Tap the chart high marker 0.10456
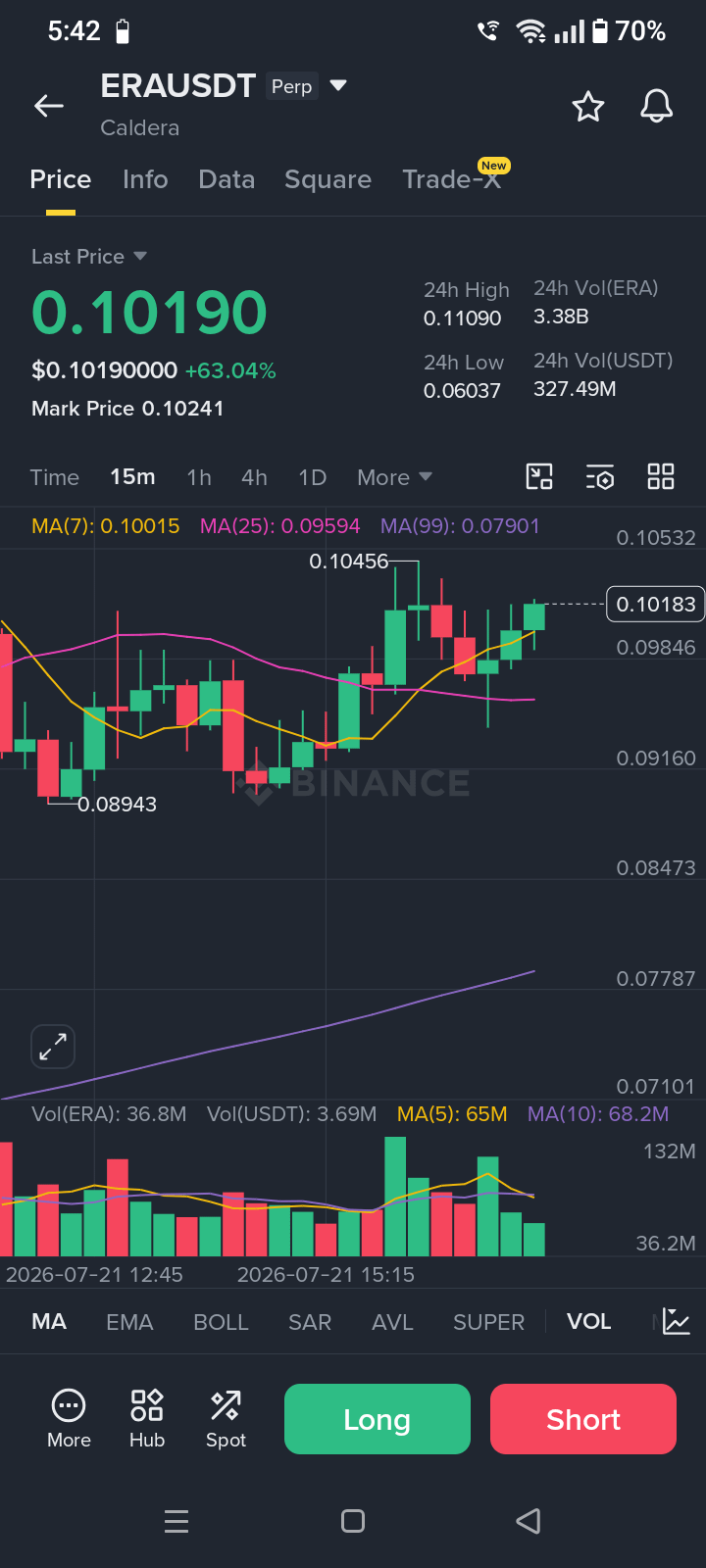Viewport: 706px width, 1568px height. (x=349, y=562)
